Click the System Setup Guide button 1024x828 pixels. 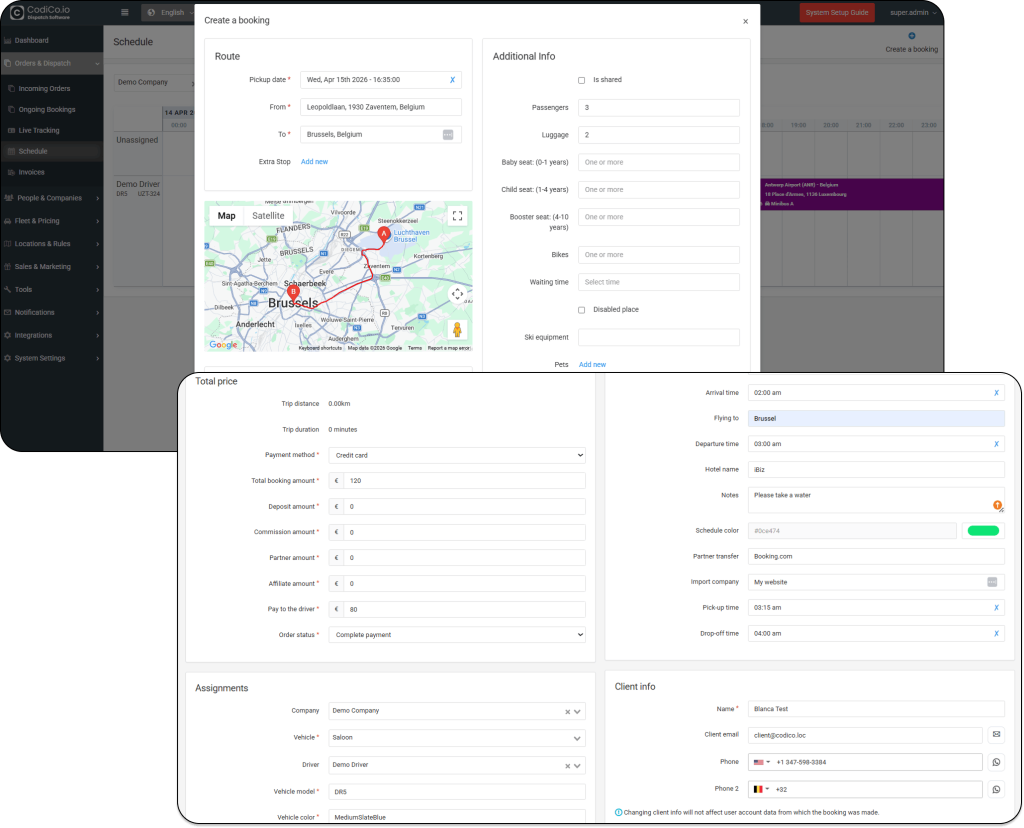(837, 12)
